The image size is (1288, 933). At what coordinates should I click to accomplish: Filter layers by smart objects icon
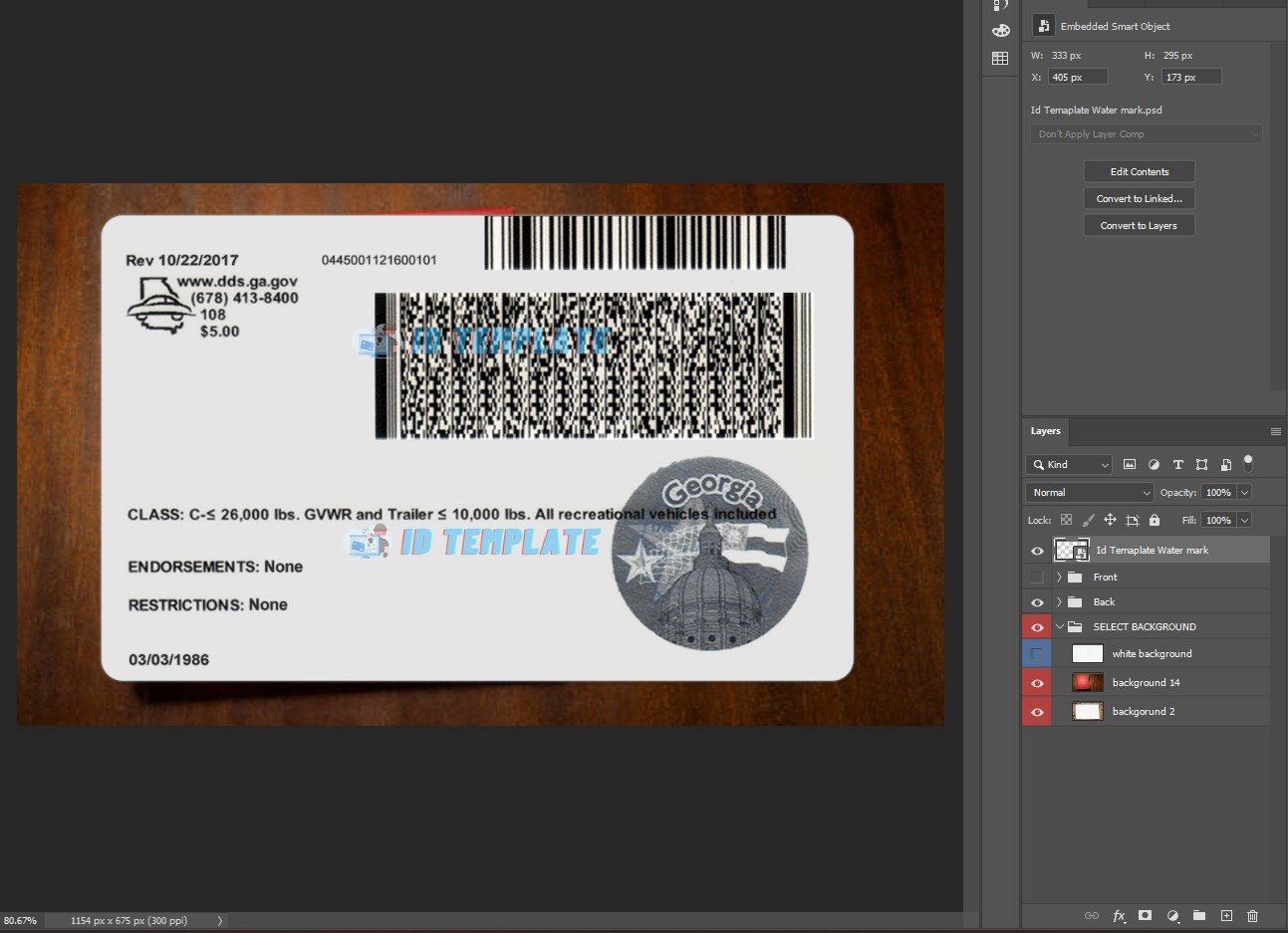click(1225, 465)
